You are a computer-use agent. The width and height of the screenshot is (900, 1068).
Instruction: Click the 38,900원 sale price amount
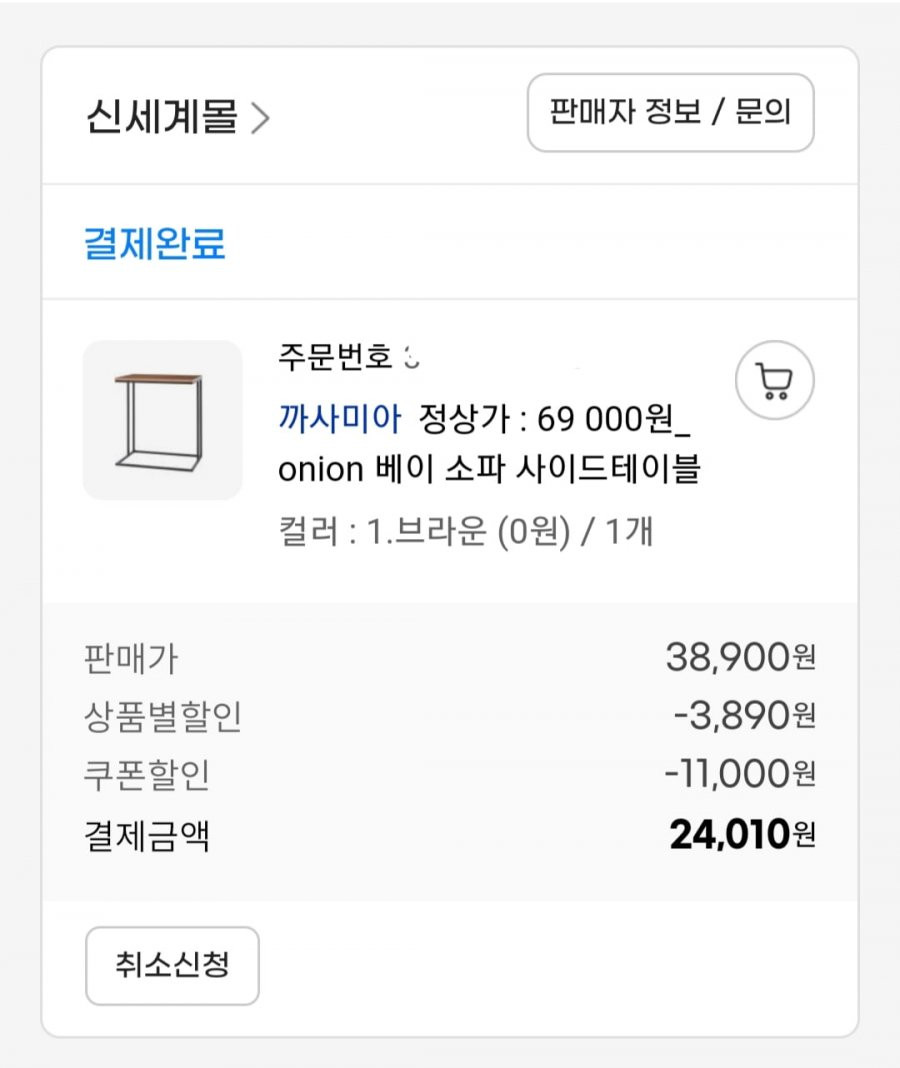tap(741, 657)
